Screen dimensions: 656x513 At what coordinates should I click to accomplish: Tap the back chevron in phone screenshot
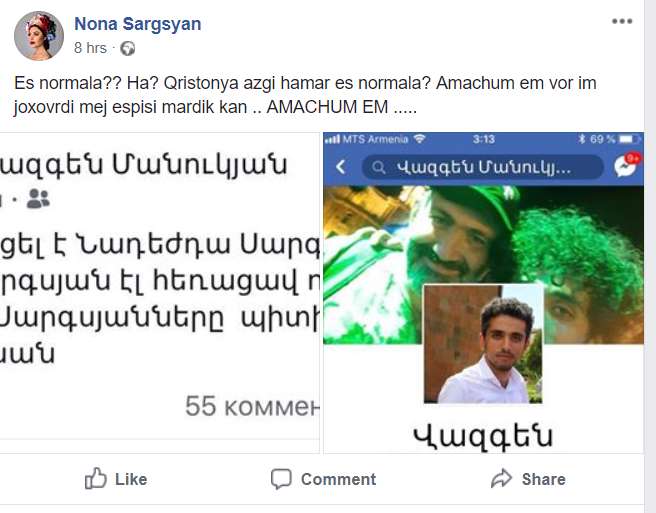[x=341, y=167]
